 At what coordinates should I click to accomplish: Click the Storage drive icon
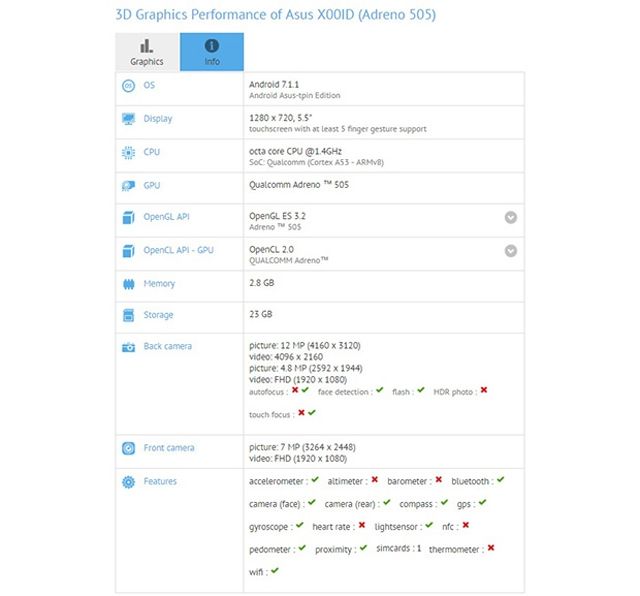pyautogui.click(x=129, y=316)
